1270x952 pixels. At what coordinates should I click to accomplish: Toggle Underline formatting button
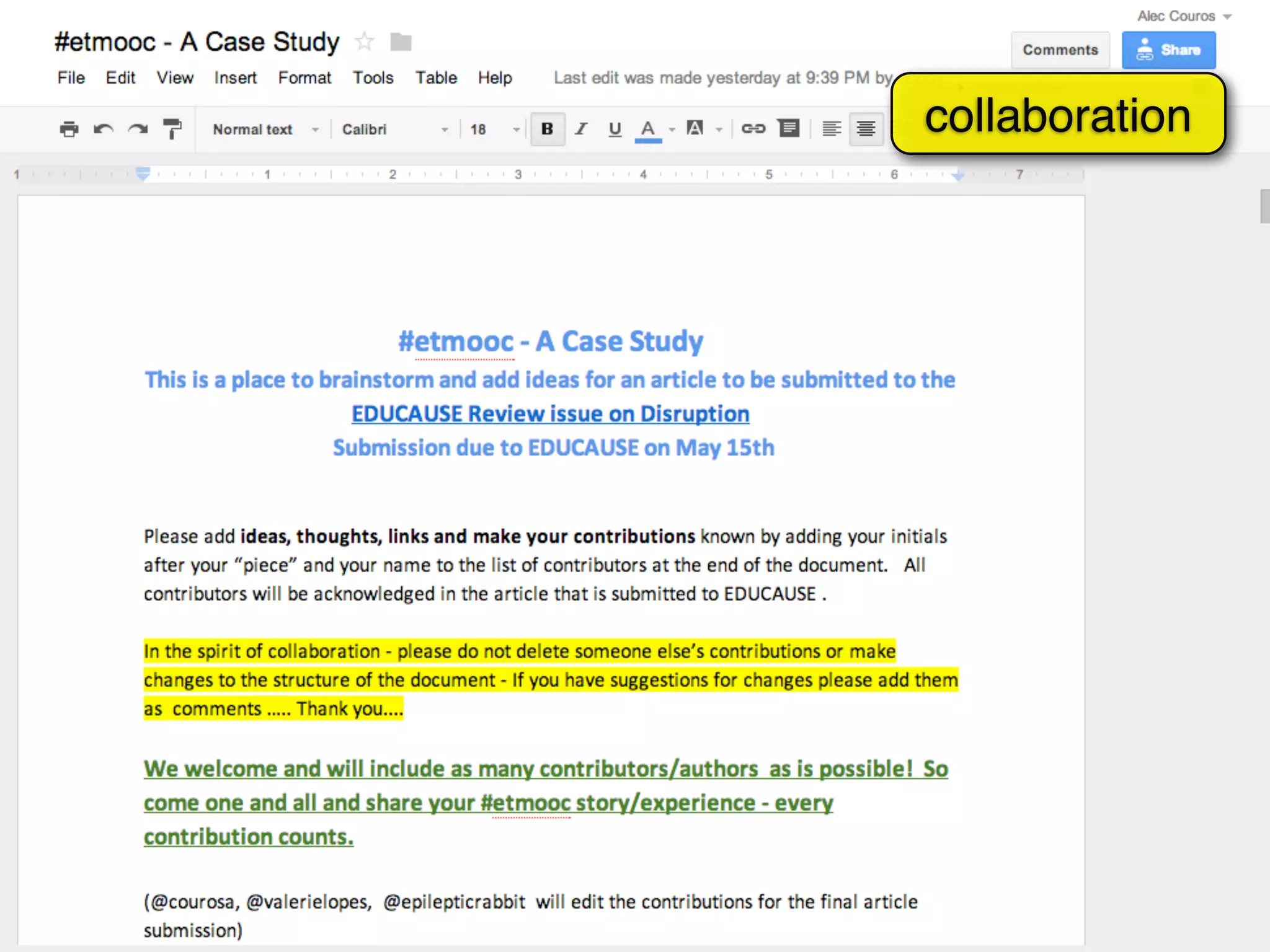coord(615,129)
